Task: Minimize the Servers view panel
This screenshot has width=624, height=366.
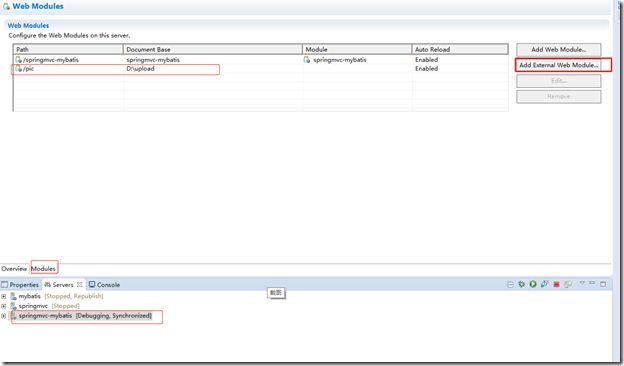Action: pos(592,283)
